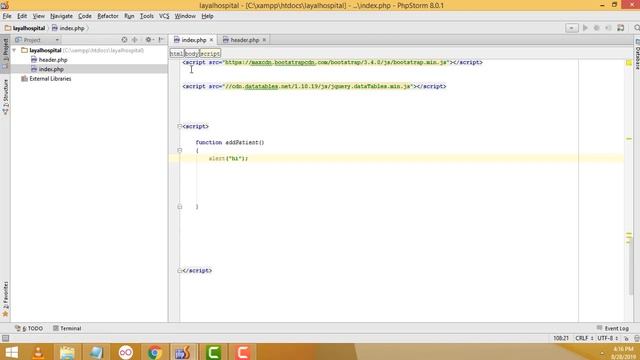Image resolution: width=640 pixels, height=360 pixels.
Task: Toggle the Favorites tool window side tab
Action: pos(5,299)
